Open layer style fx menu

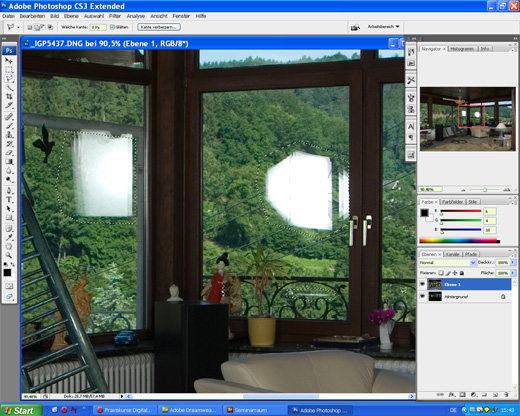coord(452,395)
